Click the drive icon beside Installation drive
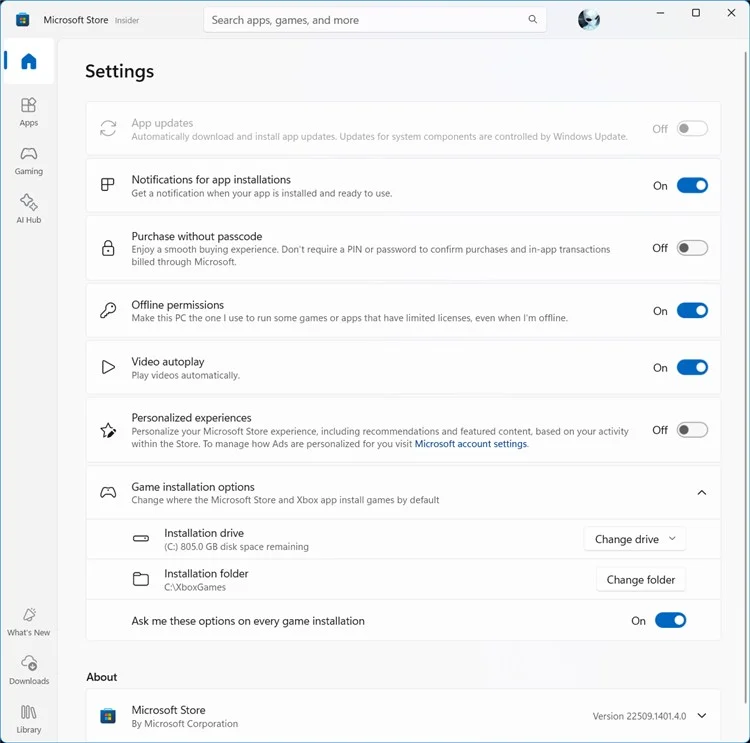This screenshot has width=750, height=743. pyautogui.click(x=141, y=538)
